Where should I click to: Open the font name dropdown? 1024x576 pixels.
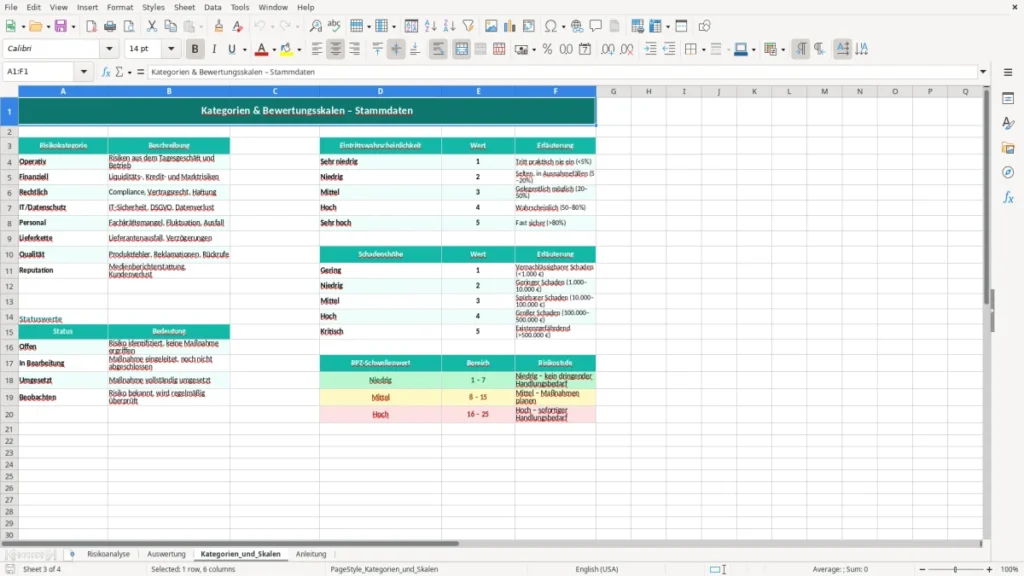[x=109, y=48]
